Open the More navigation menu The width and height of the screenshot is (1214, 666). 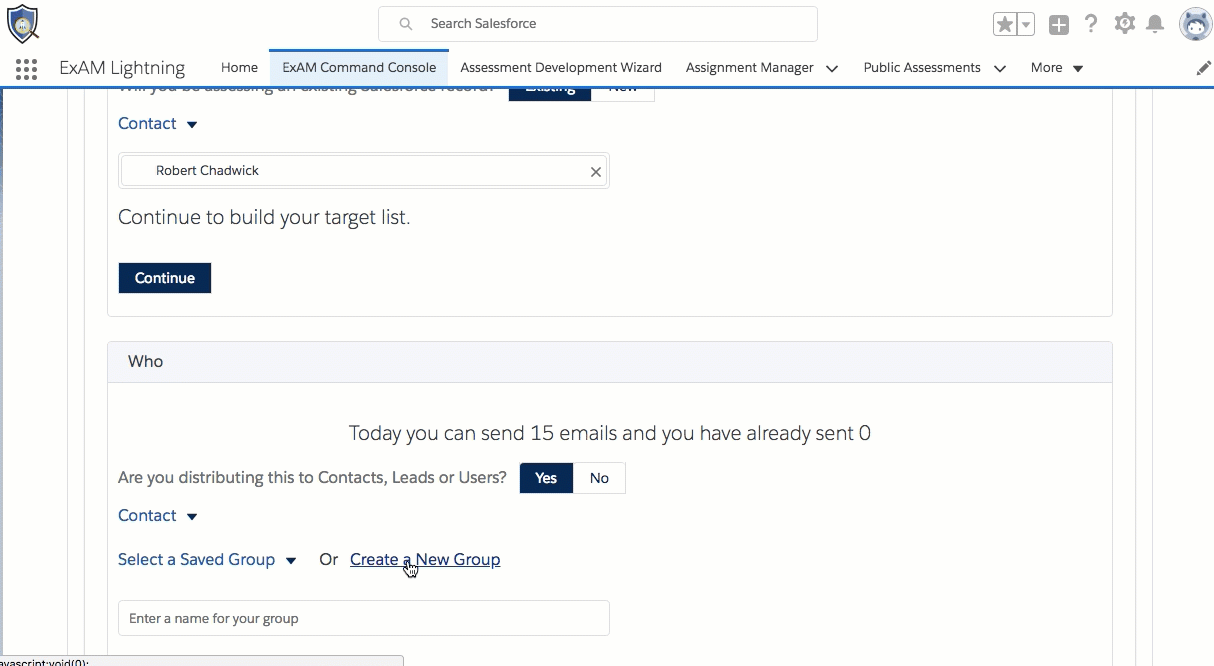click(x=1057, y=68)
